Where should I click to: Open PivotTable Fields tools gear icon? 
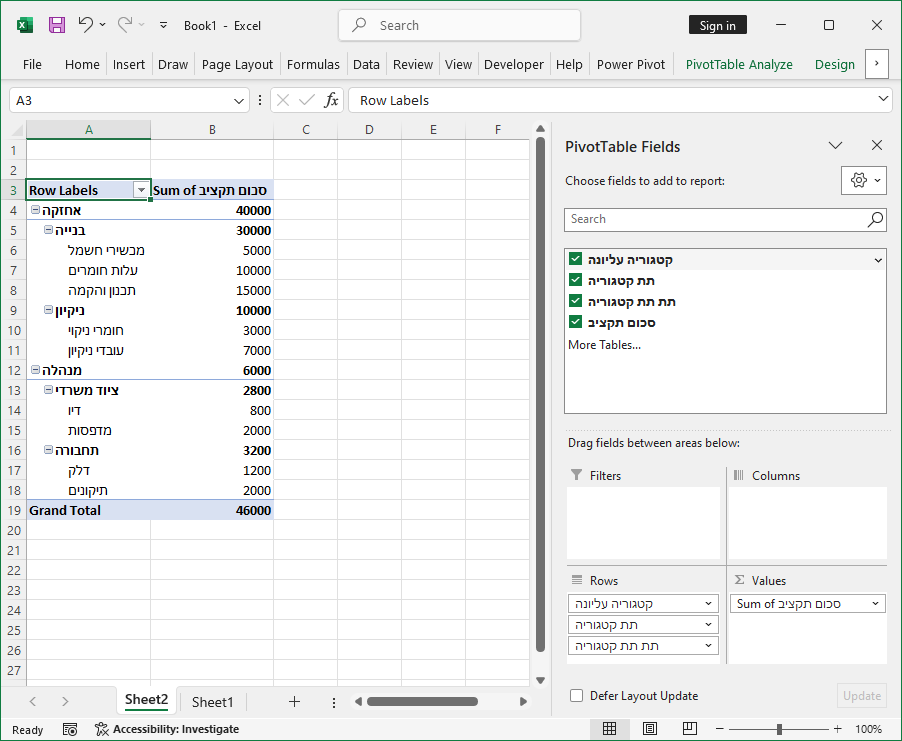tap(858, 180)
